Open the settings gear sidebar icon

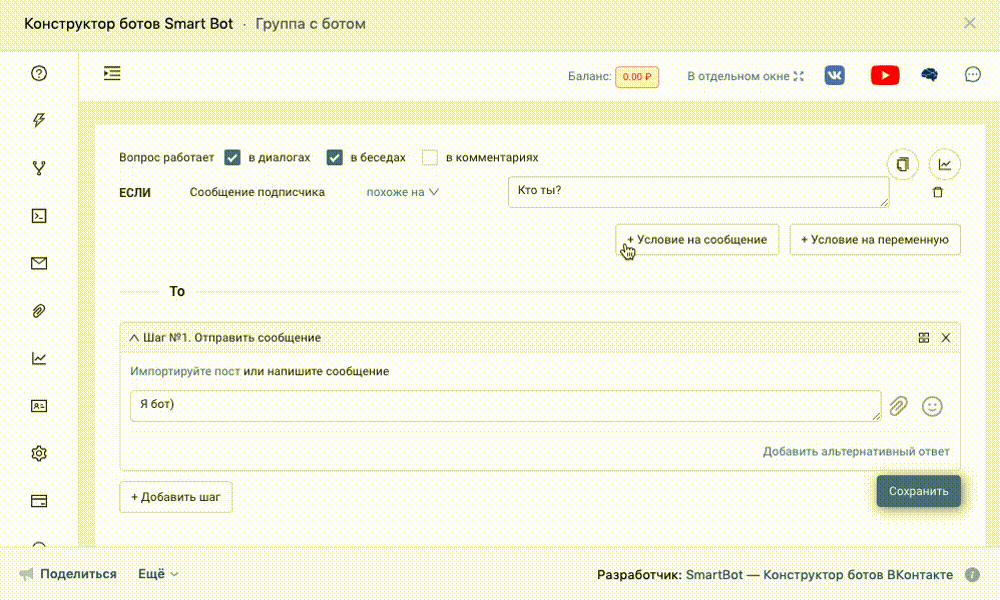tap(39, 453)
